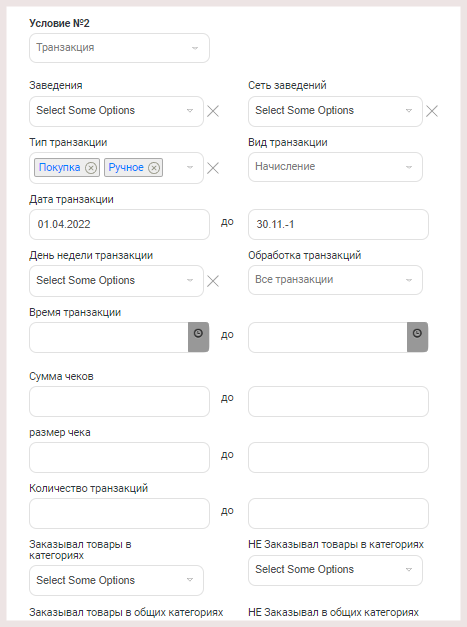Expand НЕ Заказывал товары в категориях dropdown
The width and height of the screenshot is (467, 627).
click(335, 570)
